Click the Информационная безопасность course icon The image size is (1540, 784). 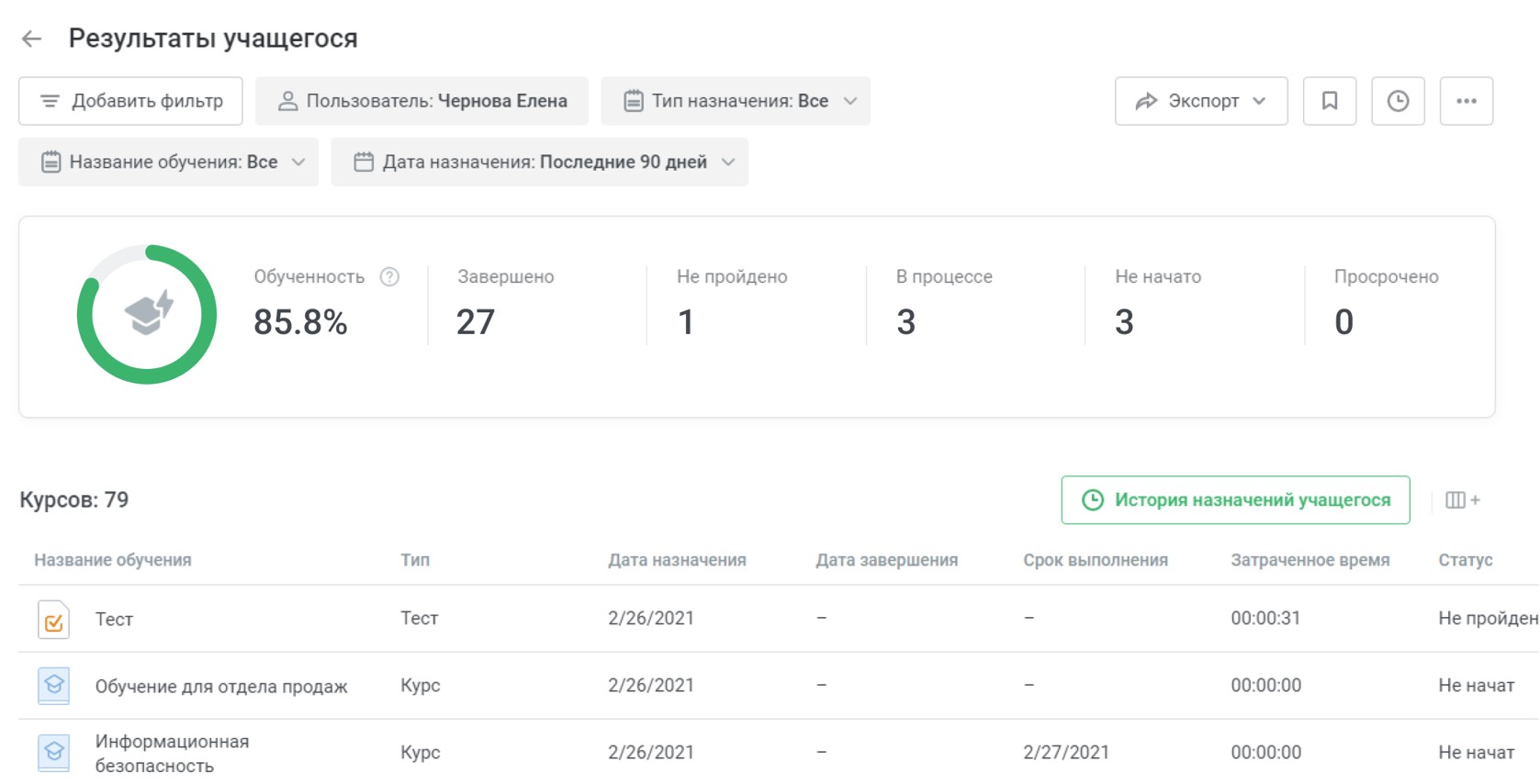click(53, 753)
